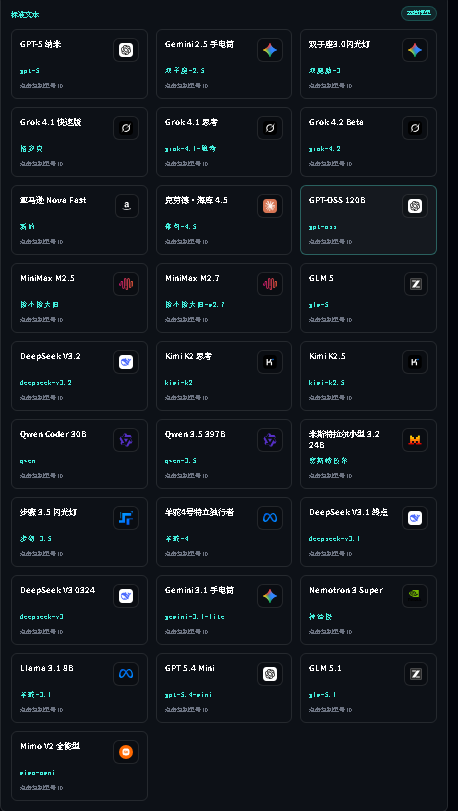Click the Gemini star icon on 双子座3.0闪光灯 card
458x811 pixels.
415,50
